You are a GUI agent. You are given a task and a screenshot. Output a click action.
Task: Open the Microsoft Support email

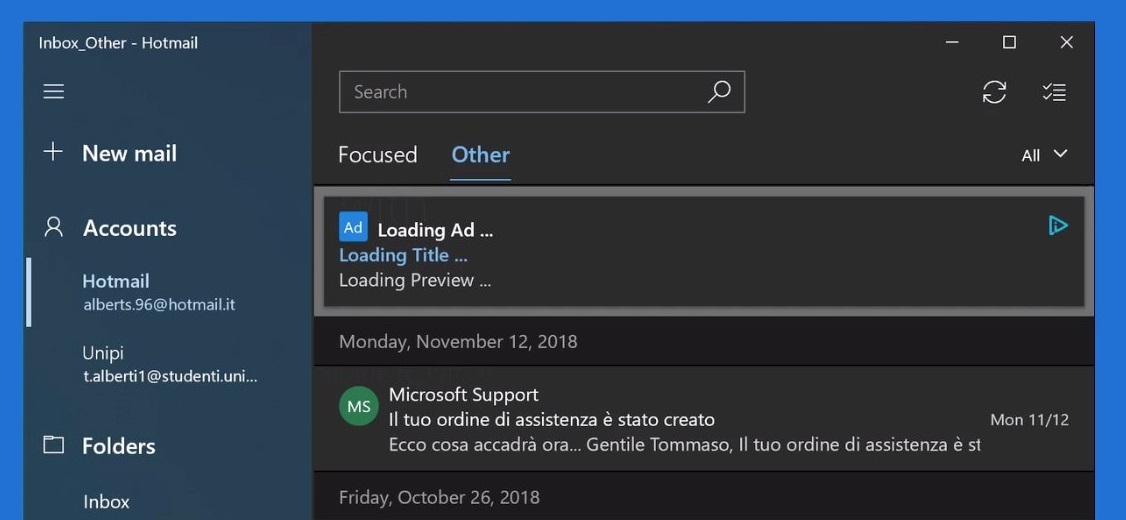click(704, 419)
